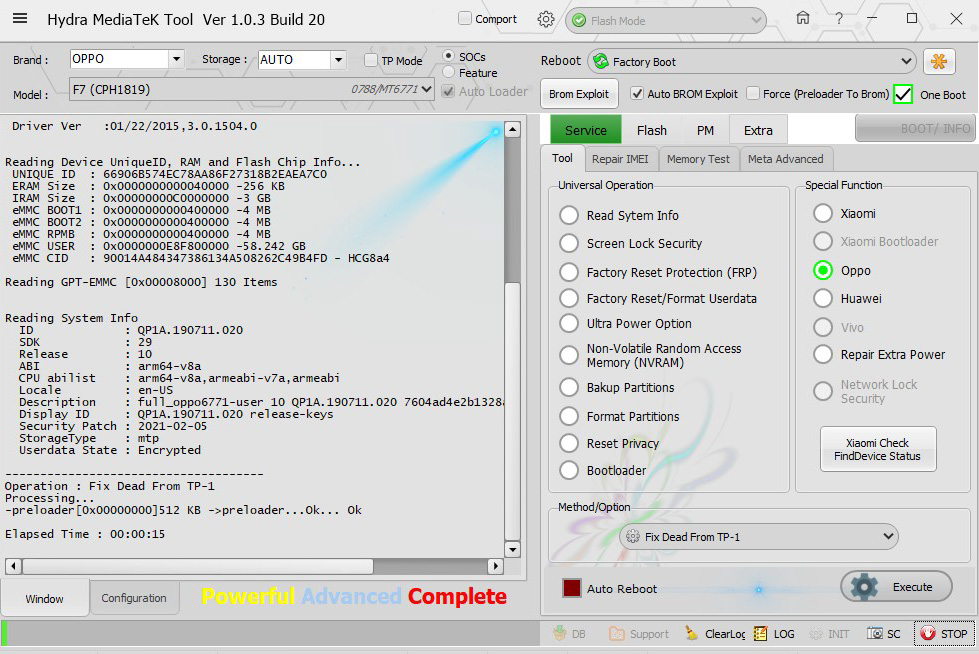Select Xiaomi special function
This screenshot has width=979, height=654.
point(823,213)
